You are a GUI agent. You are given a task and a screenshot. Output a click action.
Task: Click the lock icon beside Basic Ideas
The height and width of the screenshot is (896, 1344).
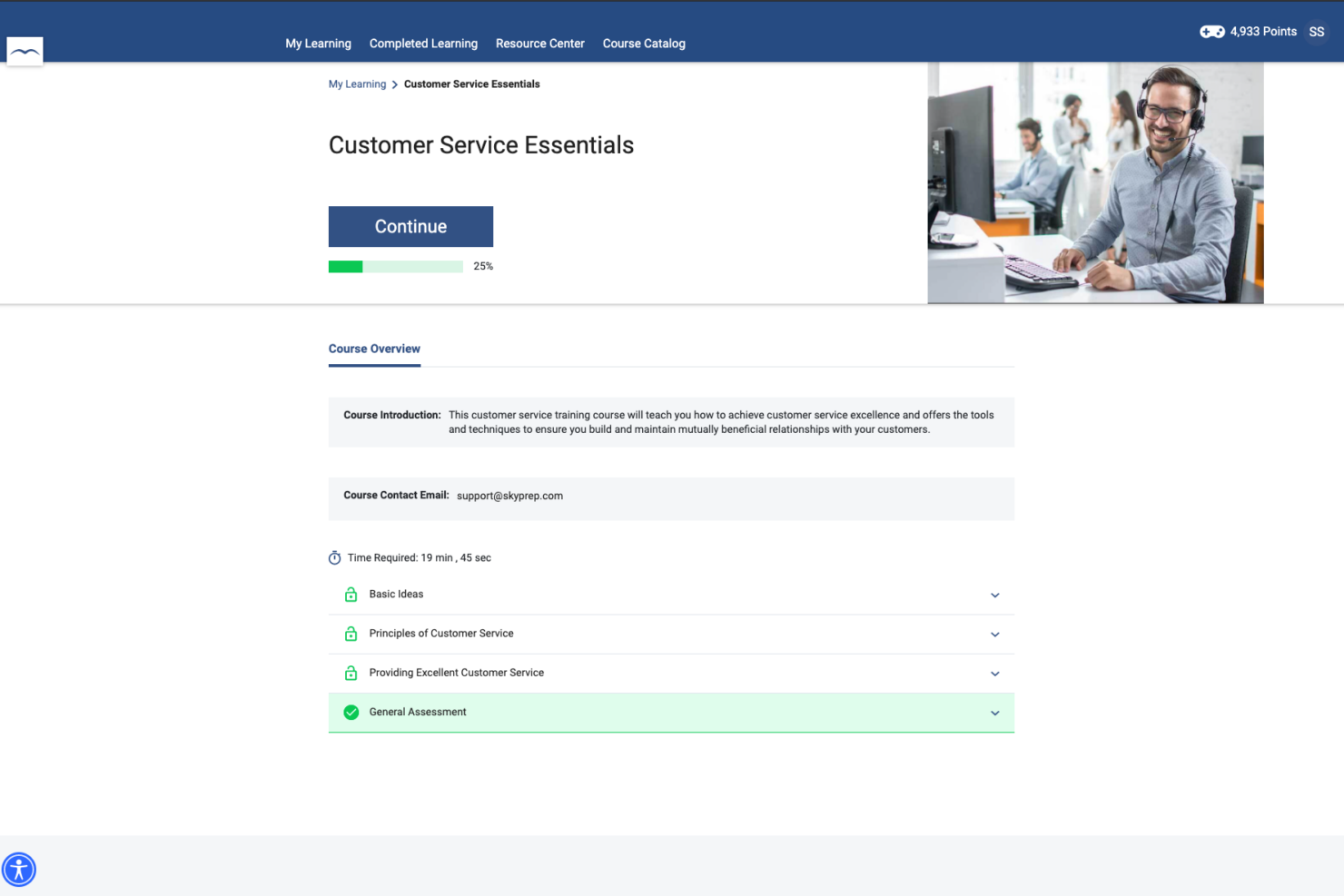(x=351, y=595)
